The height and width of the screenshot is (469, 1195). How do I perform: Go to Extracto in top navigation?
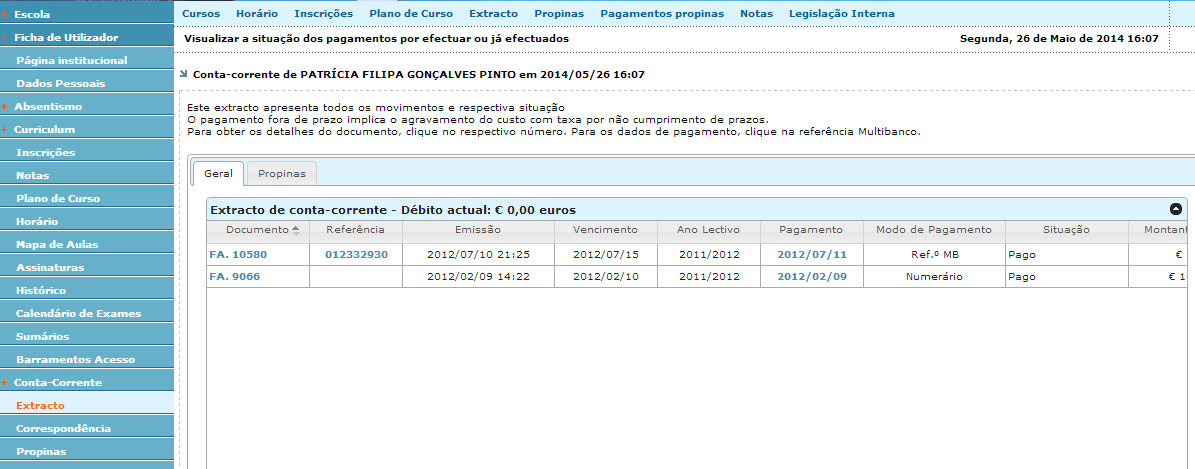coord(493,14)
